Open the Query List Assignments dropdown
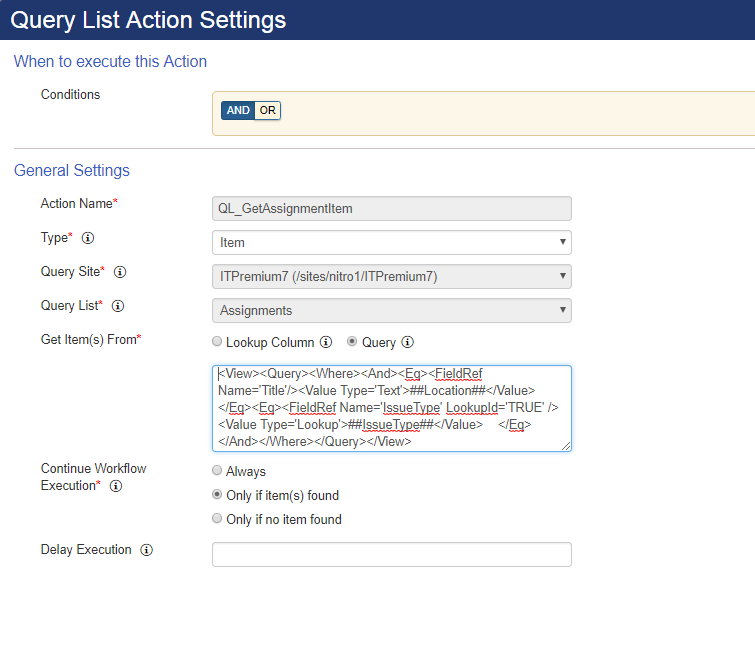Viewport: 755px width, 672px height. click(x=391, y=310)
